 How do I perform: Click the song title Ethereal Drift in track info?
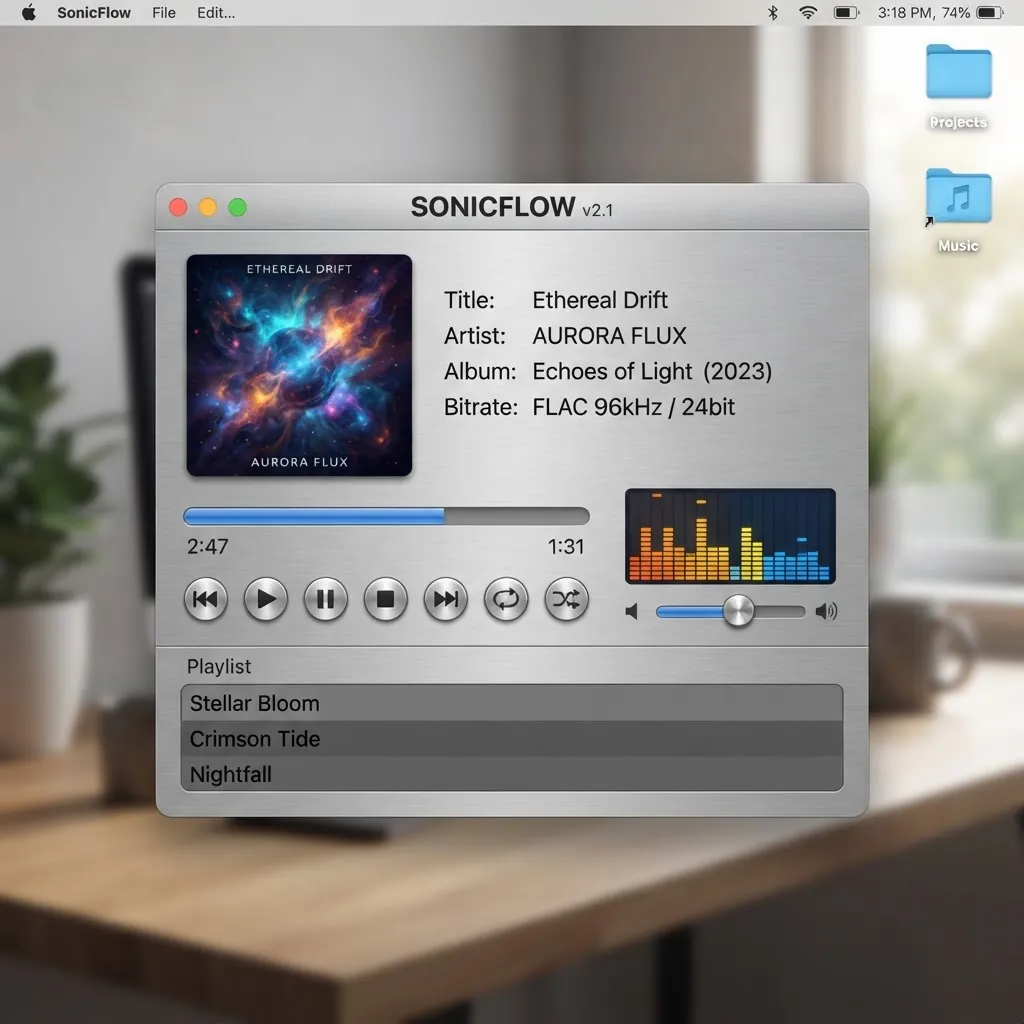(600, 300)
